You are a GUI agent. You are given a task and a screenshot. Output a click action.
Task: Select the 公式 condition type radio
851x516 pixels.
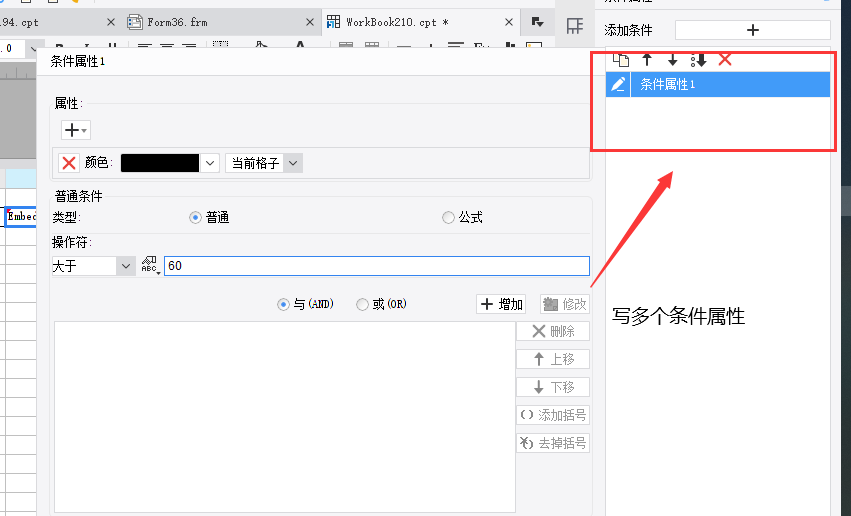(x=448, y=218)
